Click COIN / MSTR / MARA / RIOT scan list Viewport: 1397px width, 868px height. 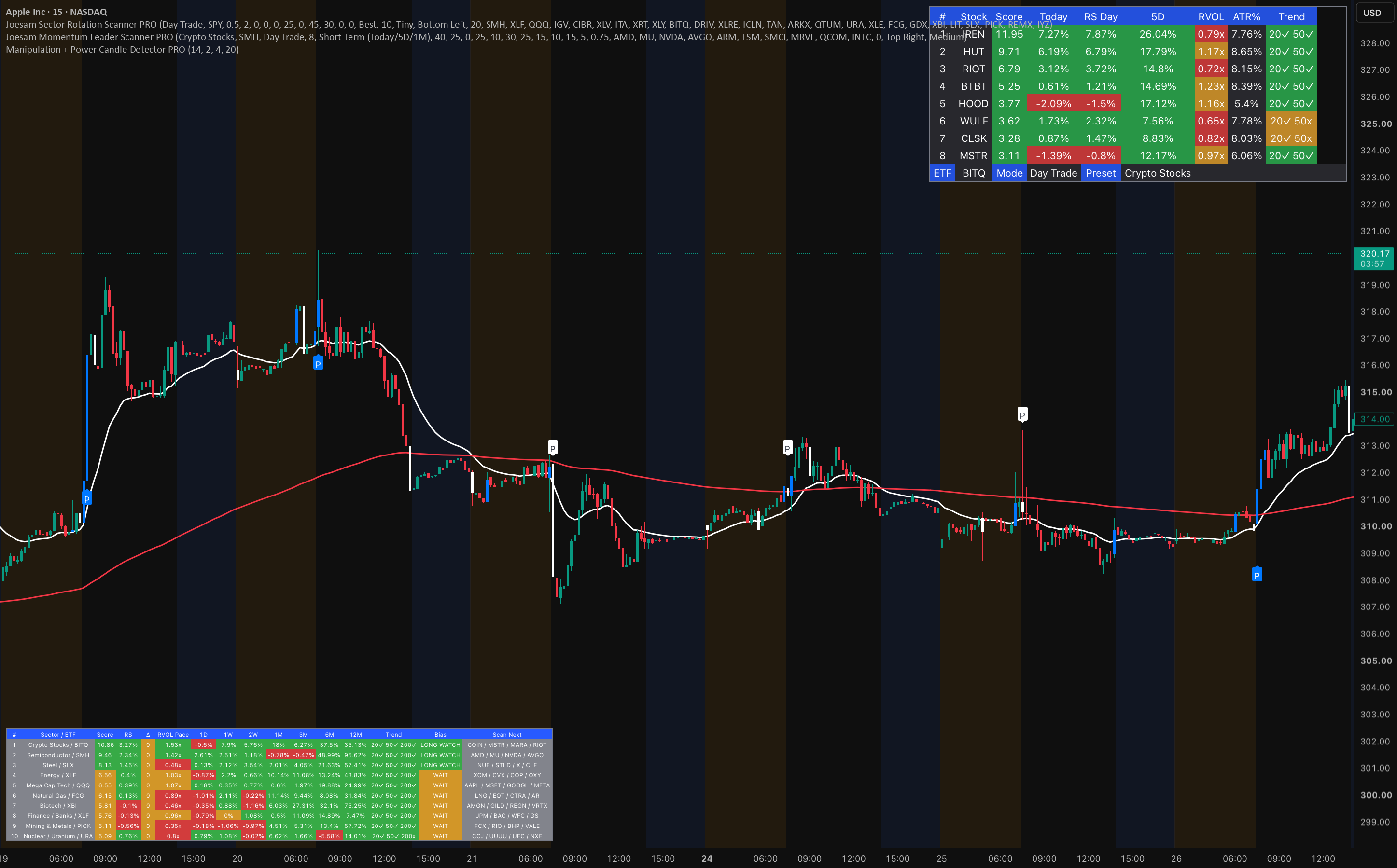coord(507,745)
